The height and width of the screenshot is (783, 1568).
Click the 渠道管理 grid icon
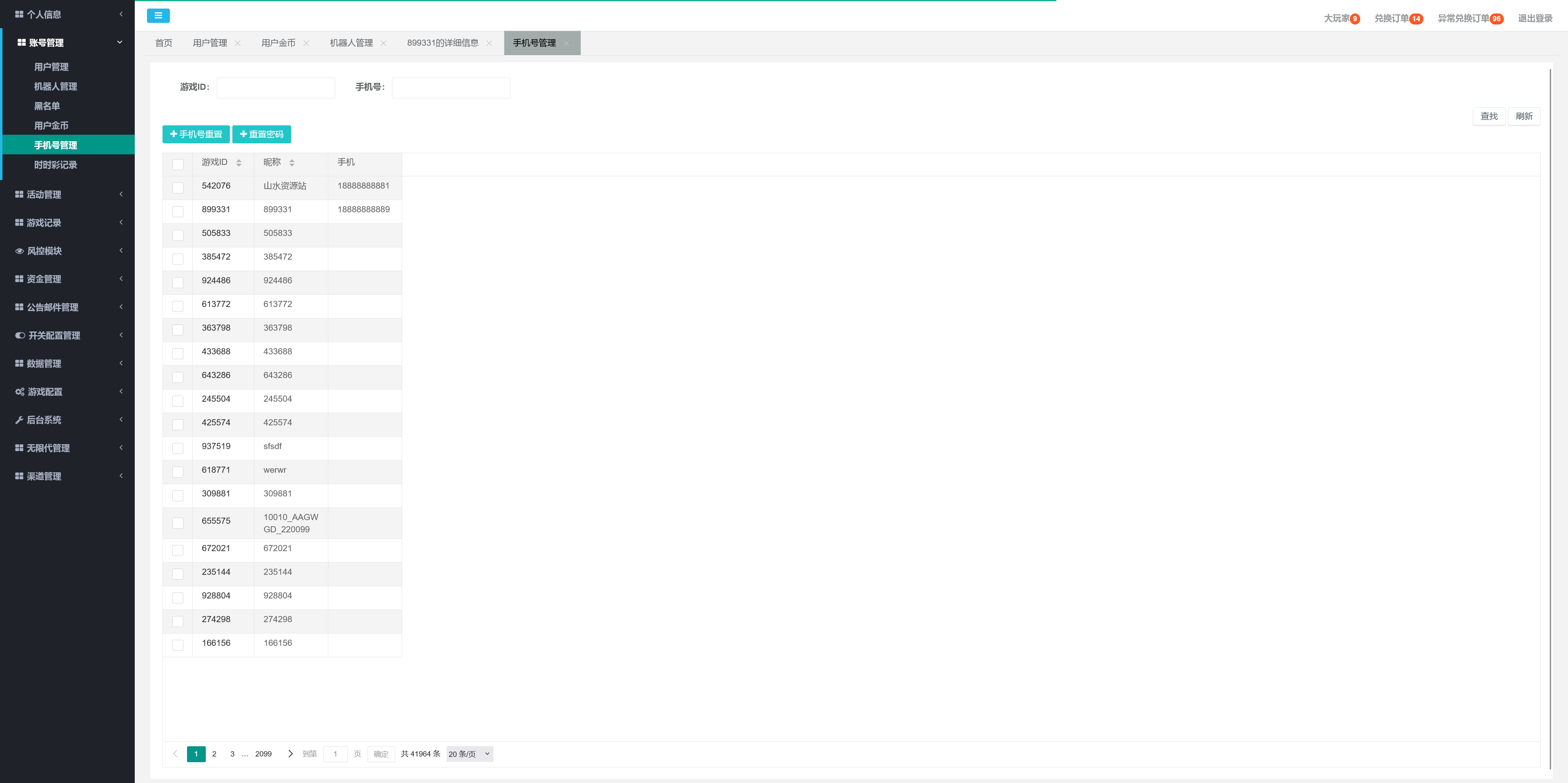pyautogui.click(x=19, y=476)
